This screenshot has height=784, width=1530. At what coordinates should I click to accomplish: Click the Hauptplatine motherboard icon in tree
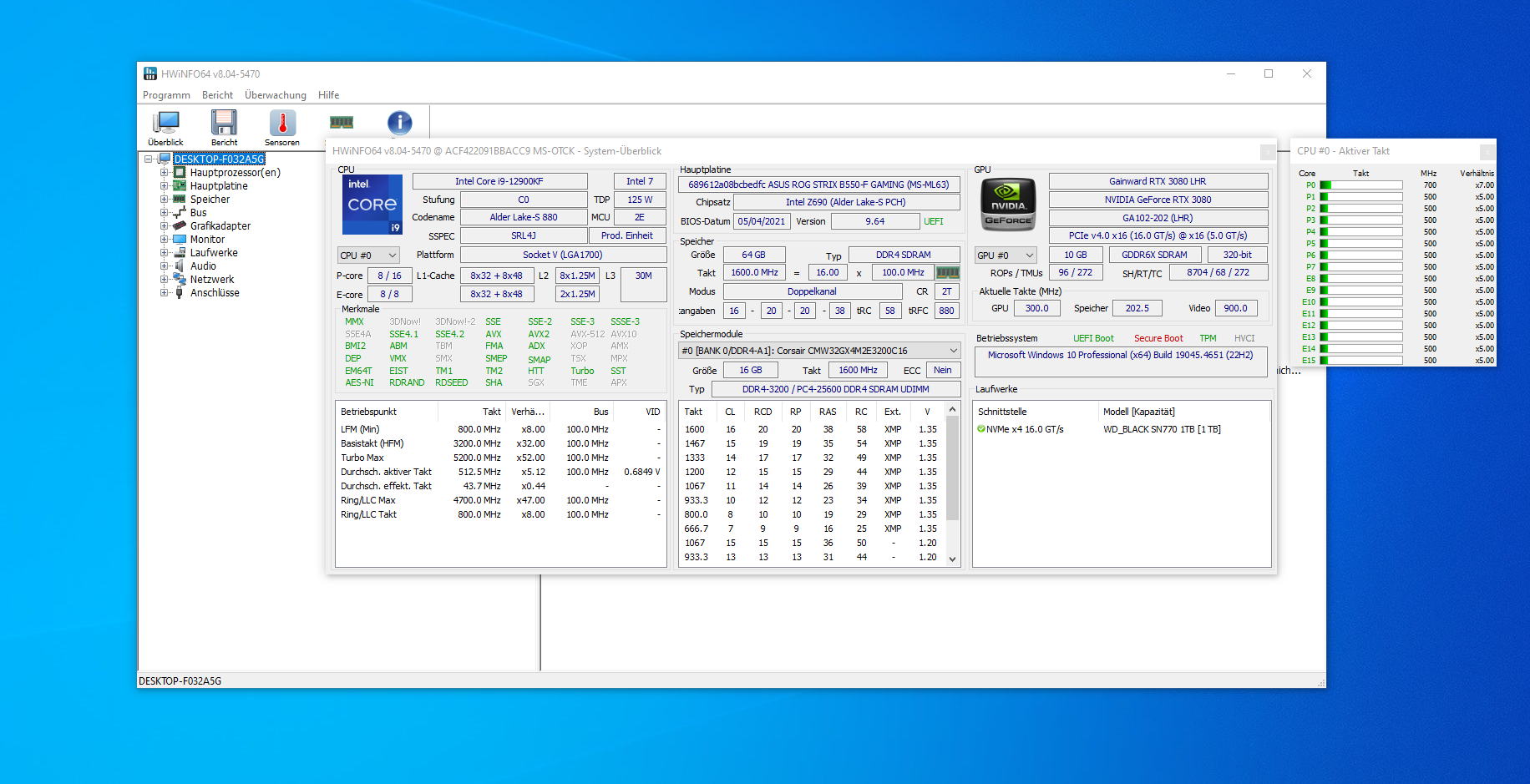pyautogui.click(x=180, y=186)
